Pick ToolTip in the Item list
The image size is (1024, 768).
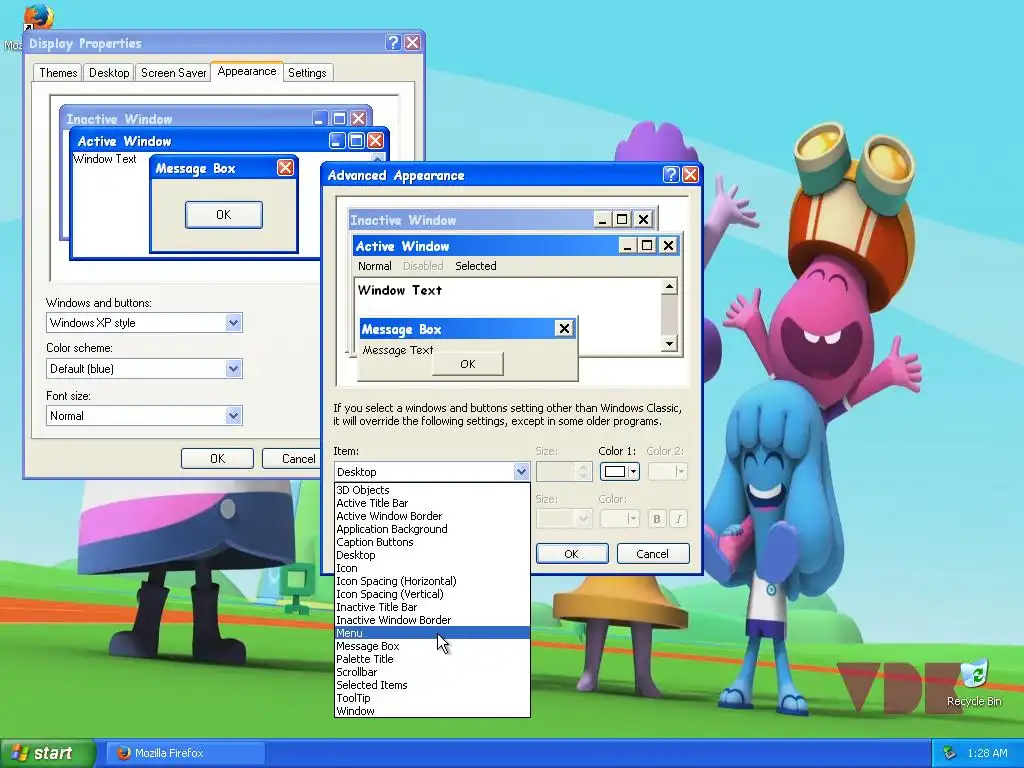(x=432, y=698)
